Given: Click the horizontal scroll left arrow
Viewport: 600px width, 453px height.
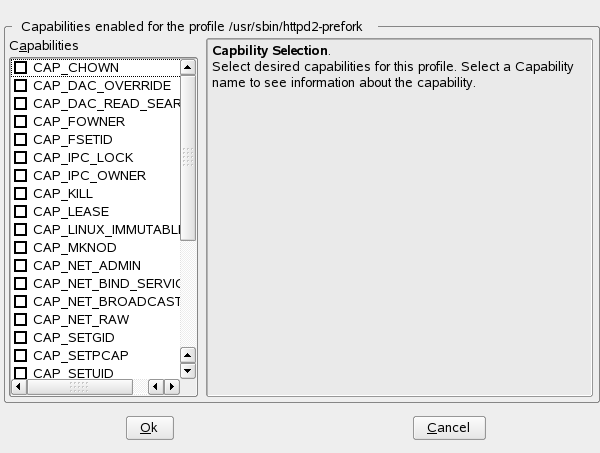Looking at the screenshot, I should pos(17,386).
